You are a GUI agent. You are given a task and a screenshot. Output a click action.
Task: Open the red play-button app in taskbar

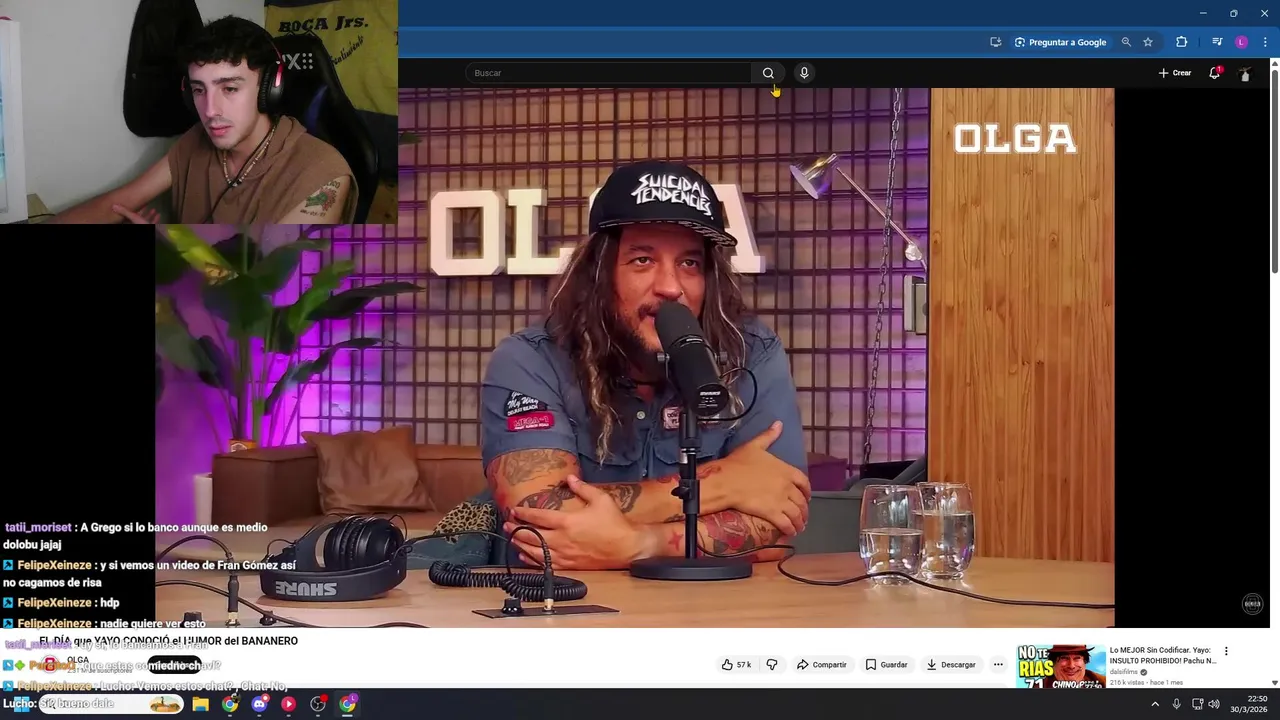[288, 704]
